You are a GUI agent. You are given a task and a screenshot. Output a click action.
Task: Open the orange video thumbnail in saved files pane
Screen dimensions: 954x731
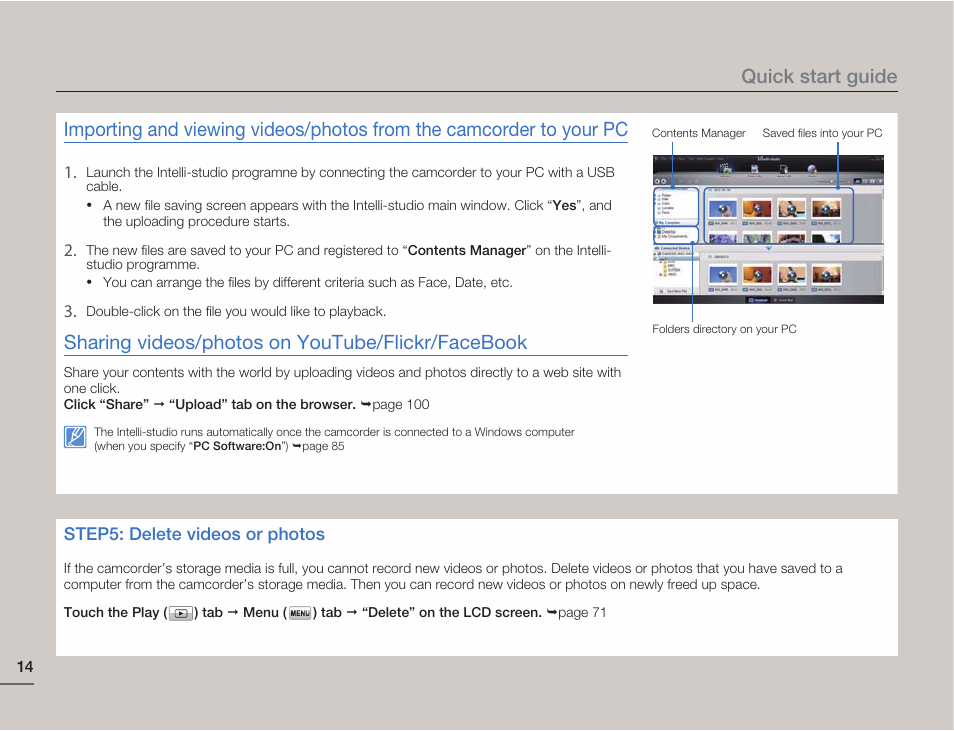[757, 209]
